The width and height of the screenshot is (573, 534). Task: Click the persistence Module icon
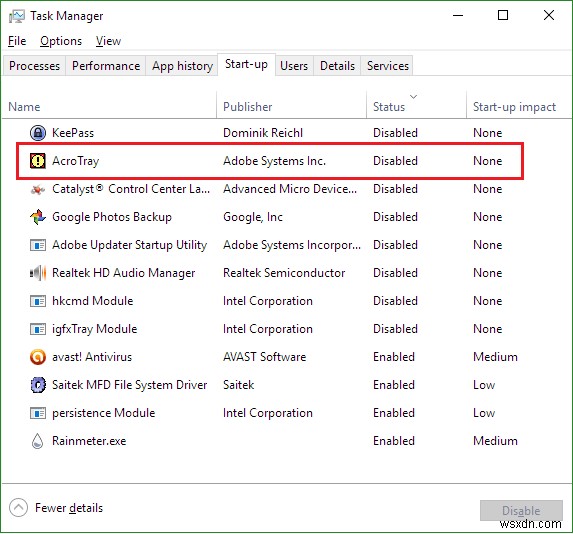(x=38, y=413)
